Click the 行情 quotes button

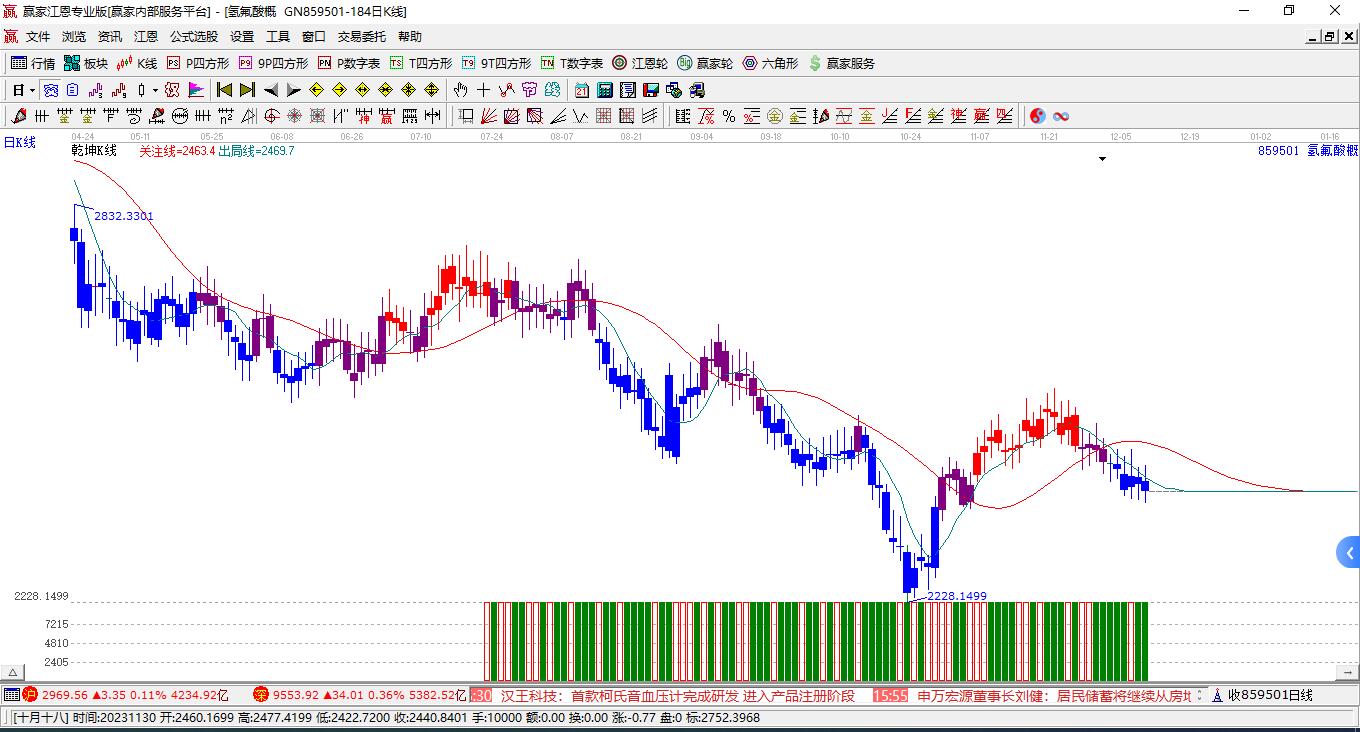33,63
